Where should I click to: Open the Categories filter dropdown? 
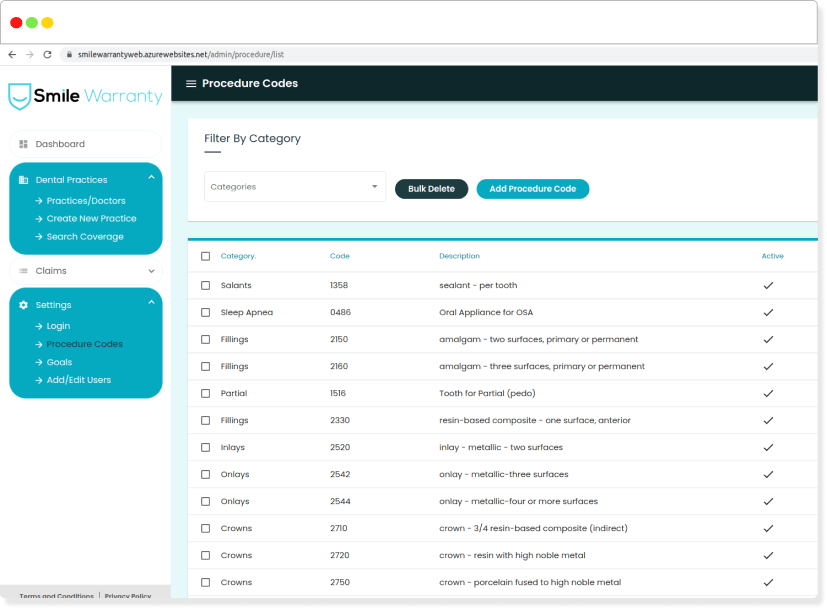[295, 187]
